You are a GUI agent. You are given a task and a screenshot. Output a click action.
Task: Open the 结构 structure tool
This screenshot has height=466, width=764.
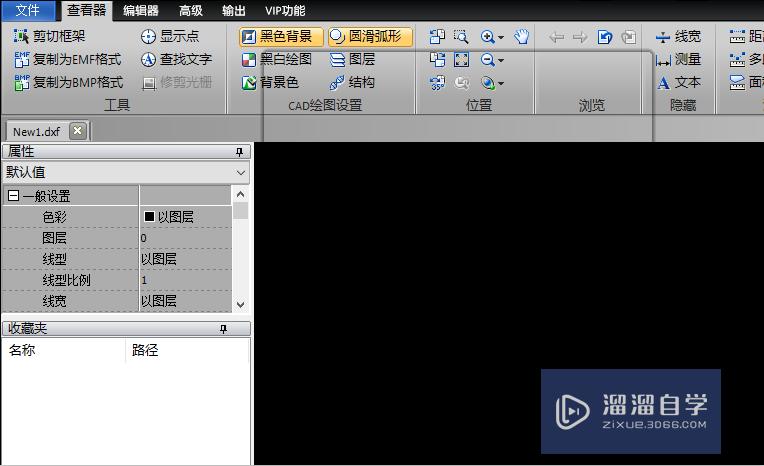[x=352, y=82]
